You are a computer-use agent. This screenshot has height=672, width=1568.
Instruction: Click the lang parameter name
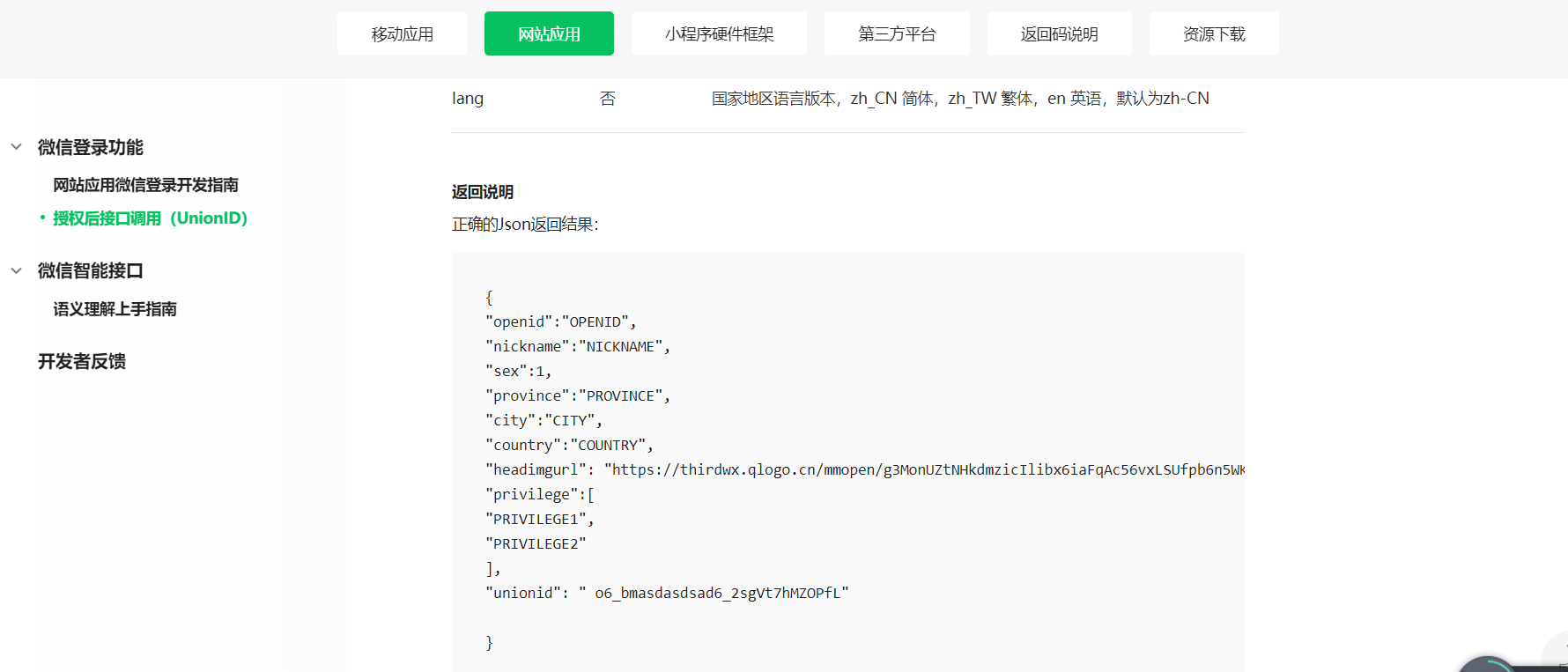click(468, 99)
